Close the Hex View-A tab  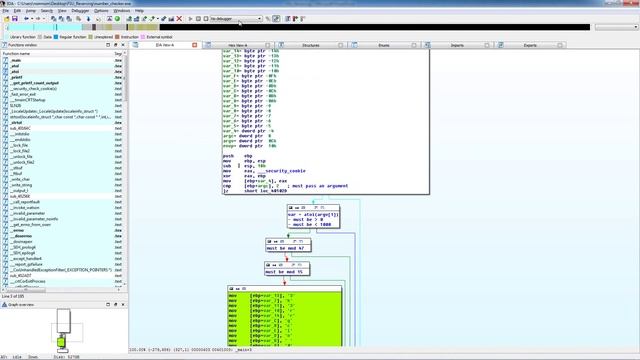(x=268, y=45)
